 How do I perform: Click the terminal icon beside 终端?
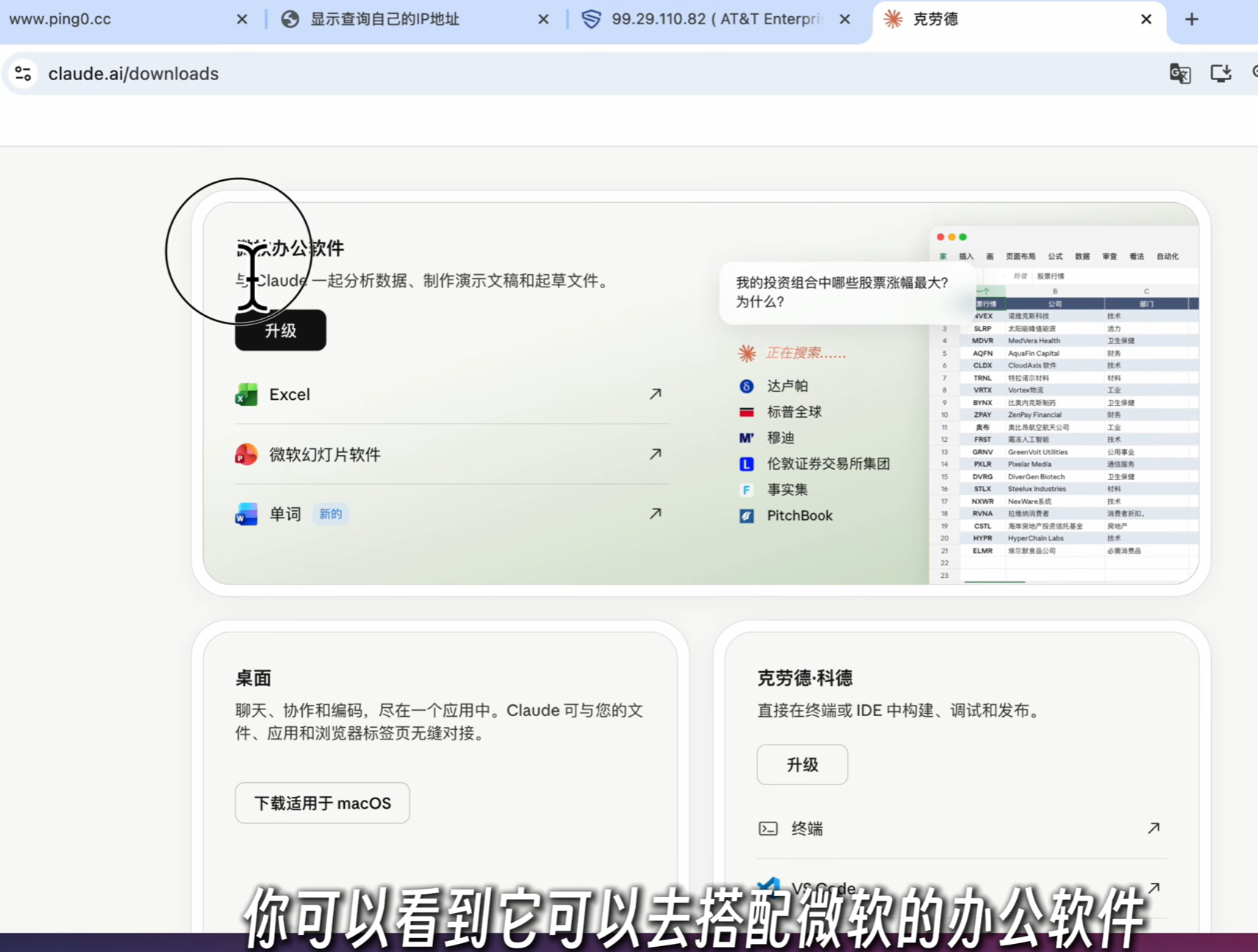(x=768, y=828)
